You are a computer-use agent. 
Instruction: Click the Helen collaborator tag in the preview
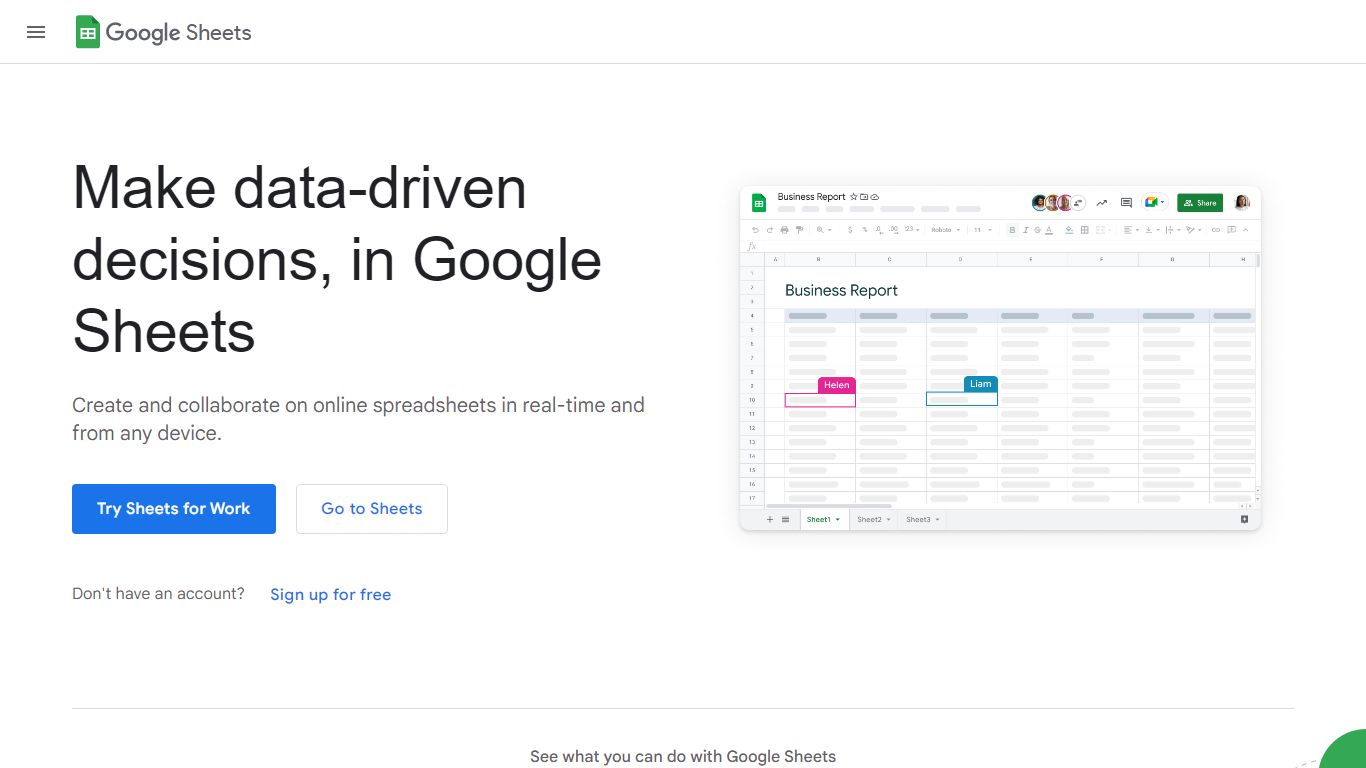coord(837,385)
